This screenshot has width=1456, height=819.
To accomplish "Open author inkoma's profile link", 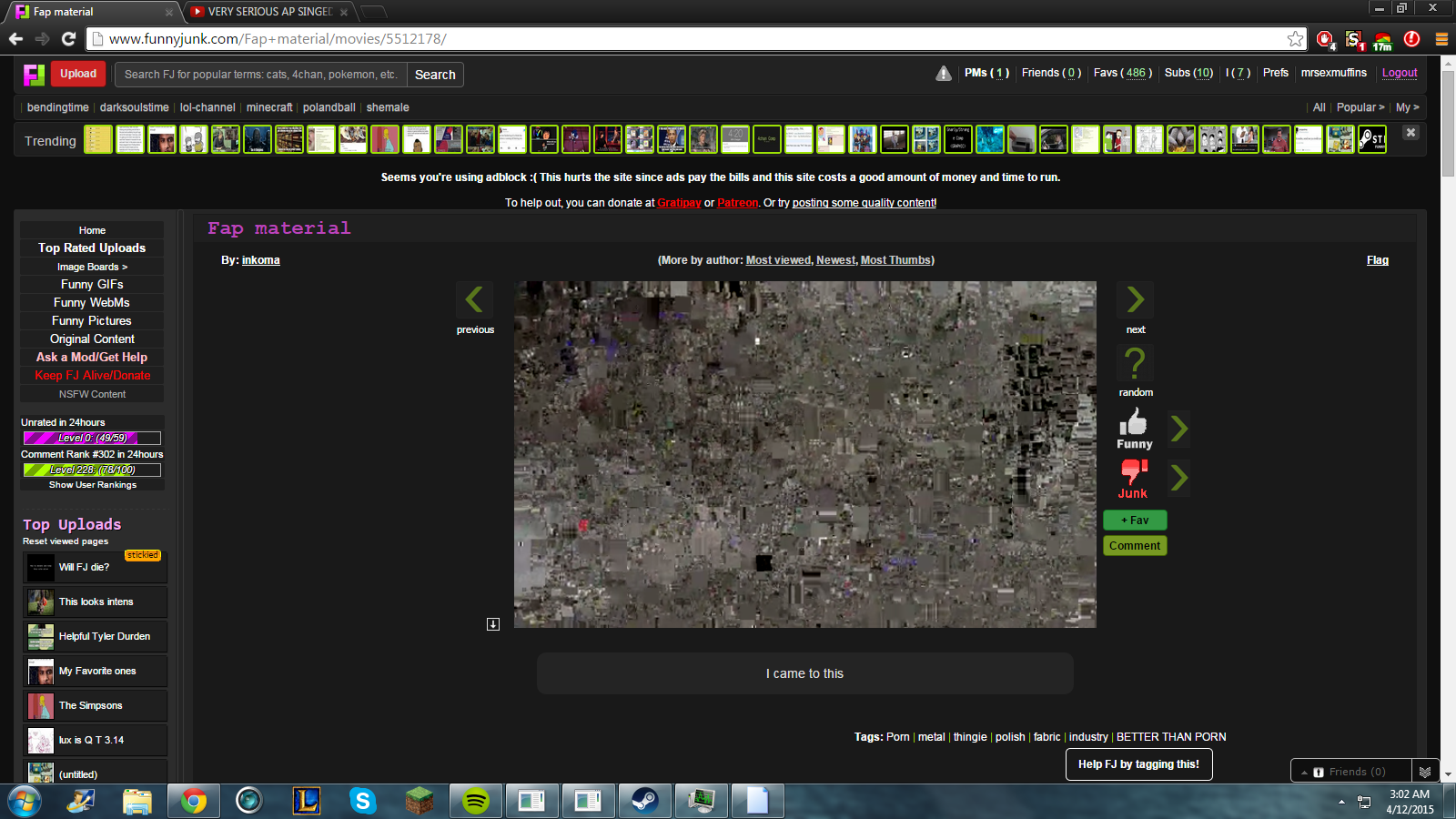I will [260, 260].
